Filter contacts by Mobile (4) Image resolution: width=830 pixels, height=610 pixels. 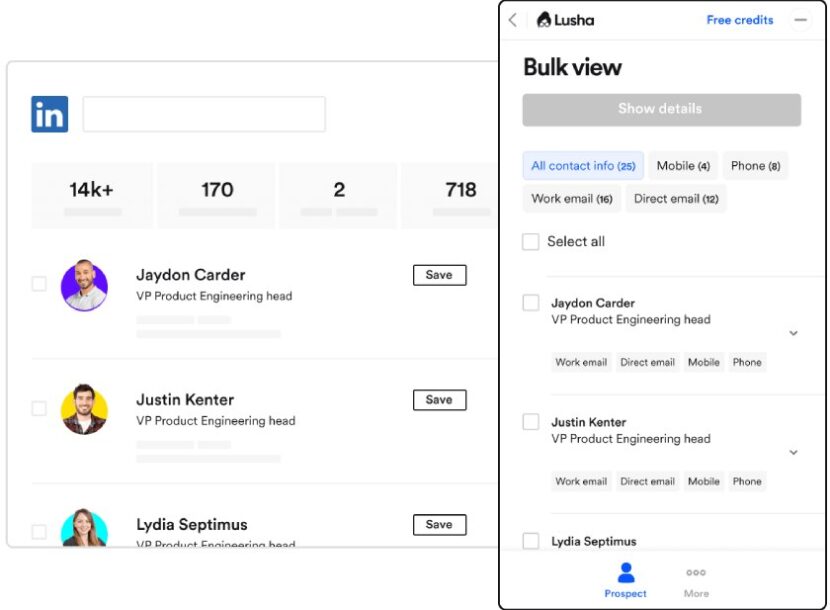[683, 166]
